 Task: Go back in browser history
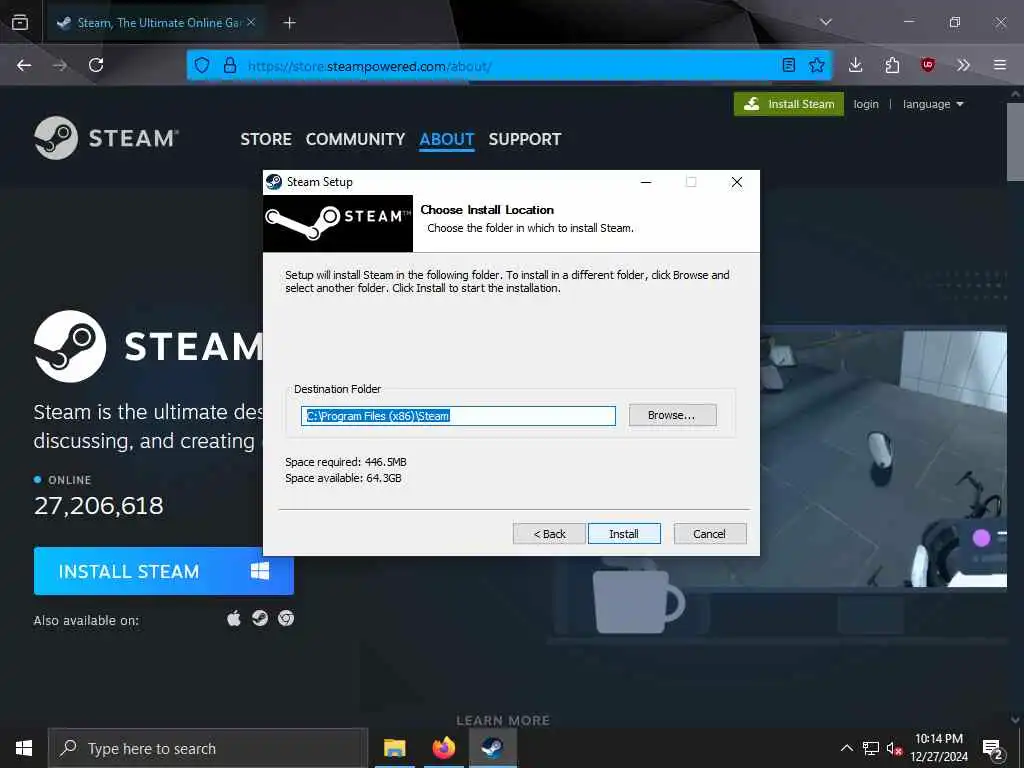tap(24, 65)
